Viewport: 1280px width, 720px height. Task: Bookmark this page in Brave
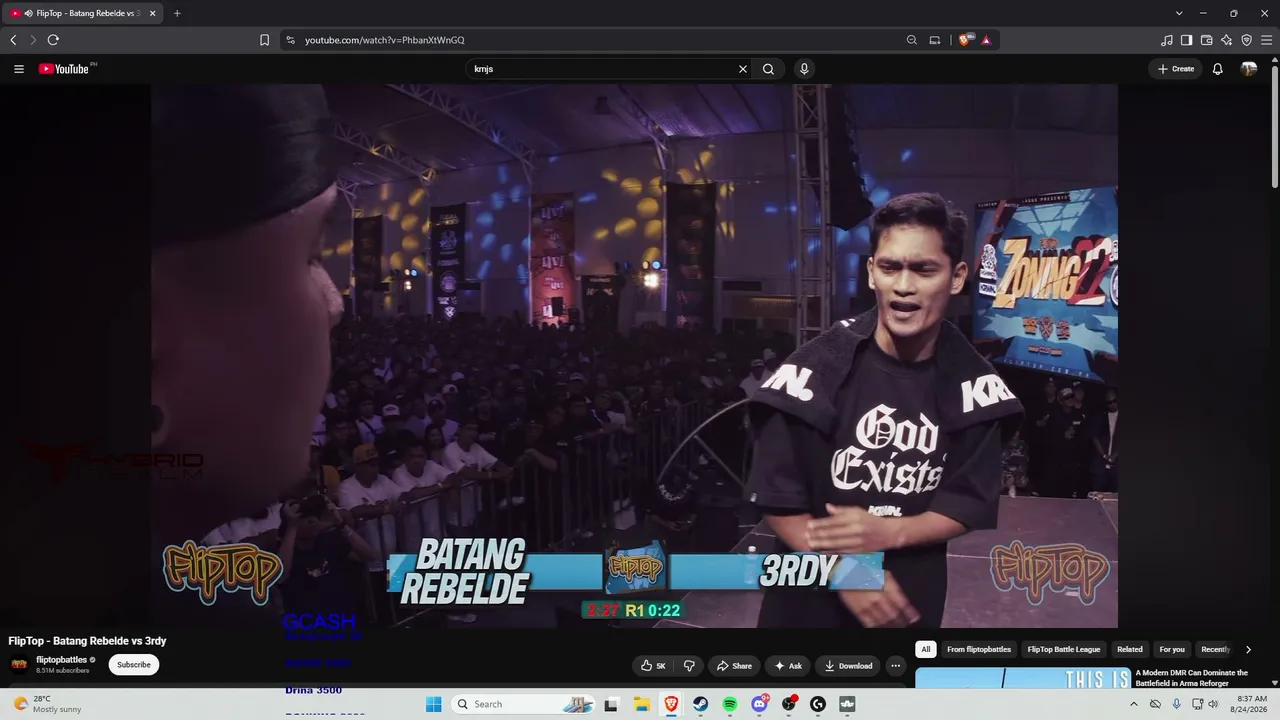point(264,40)
